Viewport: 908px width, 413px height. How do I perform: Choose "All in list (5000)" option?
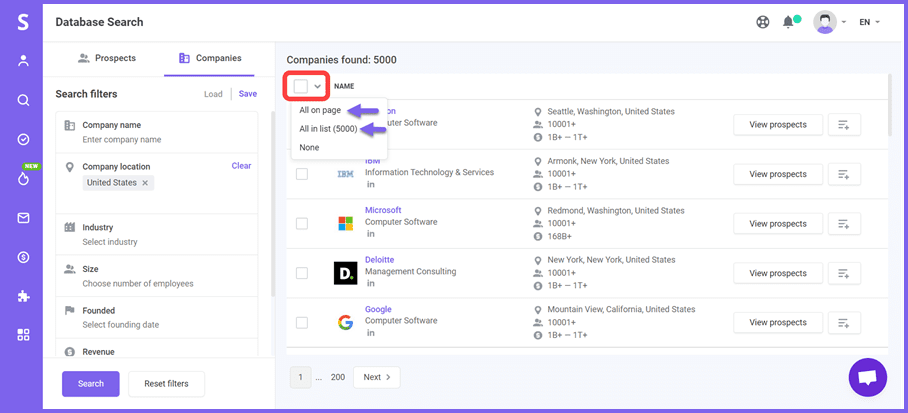click(328, 129)
